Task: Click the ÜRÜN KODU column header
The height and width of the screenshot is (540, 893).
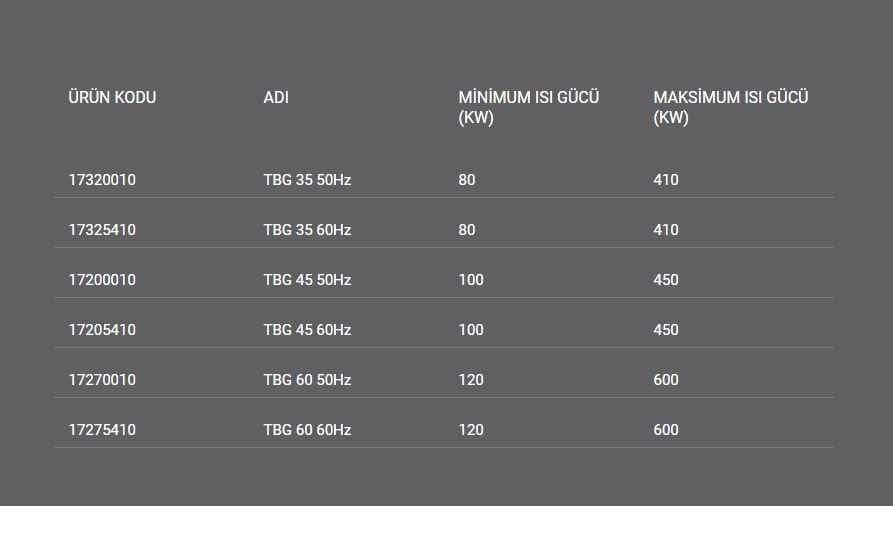Action: 112,97
